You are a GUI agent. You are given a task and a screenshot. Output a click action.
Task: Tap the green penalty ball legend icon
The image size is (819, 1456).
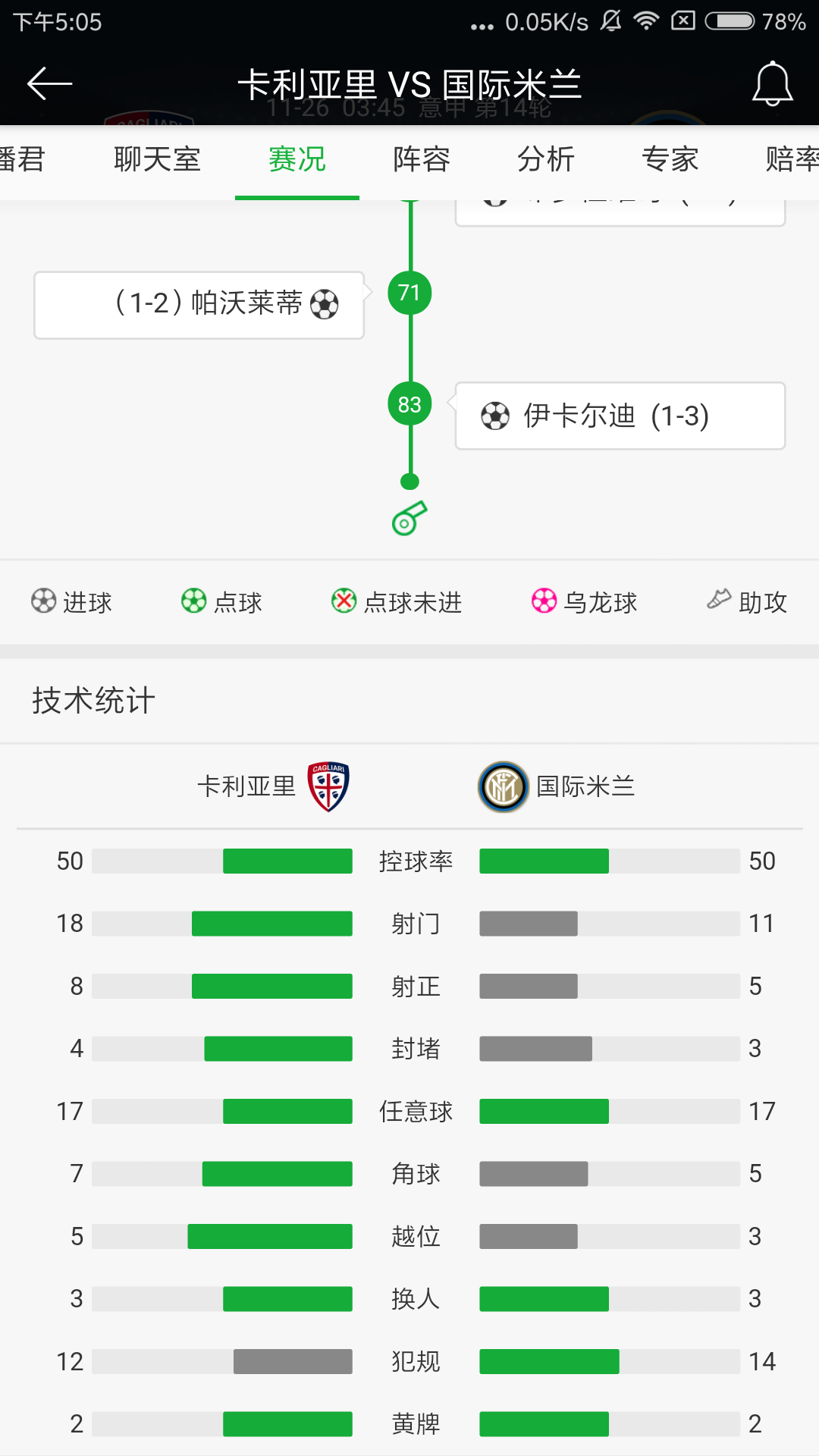click(x=193, y=601)
